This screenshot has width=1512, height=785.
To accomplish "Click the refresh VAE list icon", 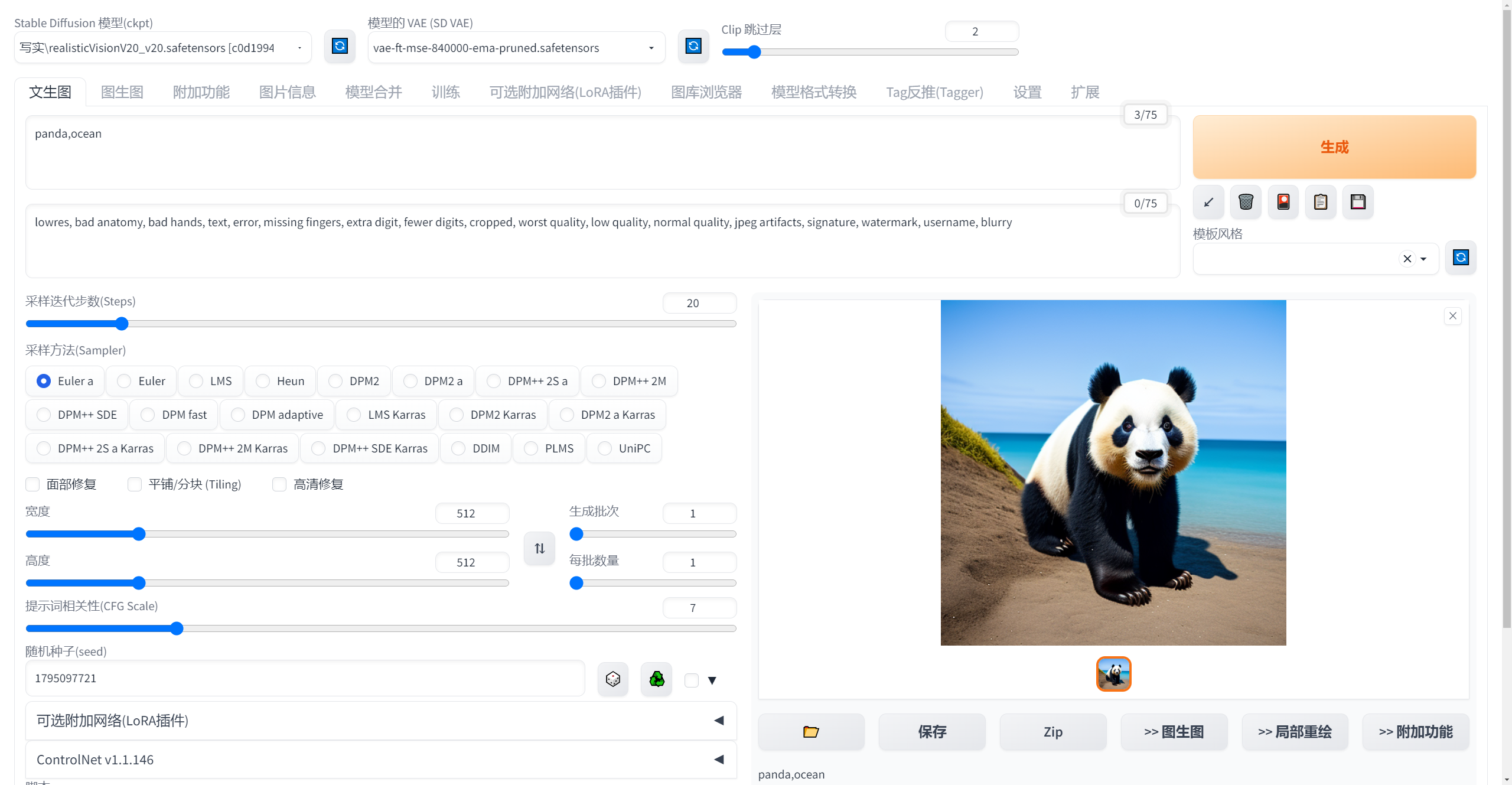I will [x=693, y=46].
